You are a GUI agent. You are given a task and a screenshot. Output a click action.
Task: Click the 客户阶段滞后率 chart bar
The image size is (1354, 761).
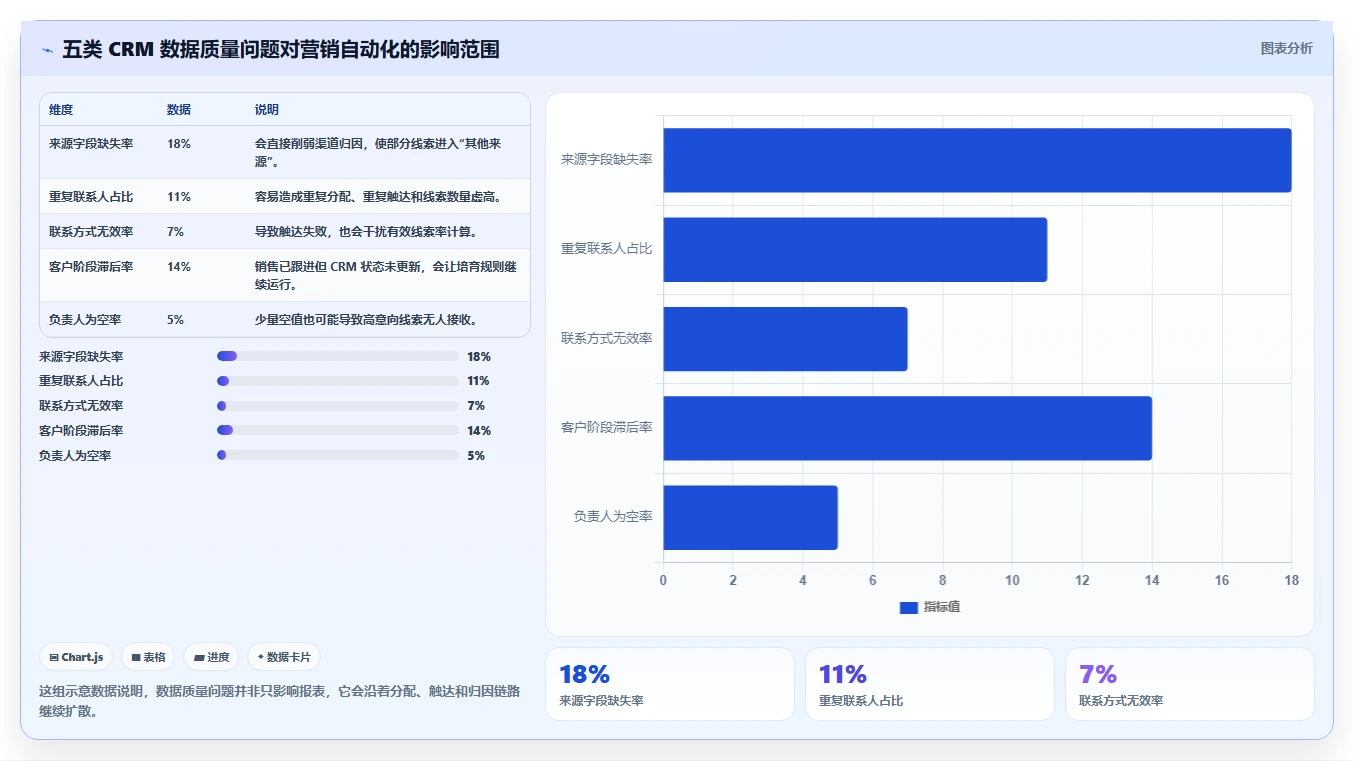pyautogui.click(x=907, y=428)
